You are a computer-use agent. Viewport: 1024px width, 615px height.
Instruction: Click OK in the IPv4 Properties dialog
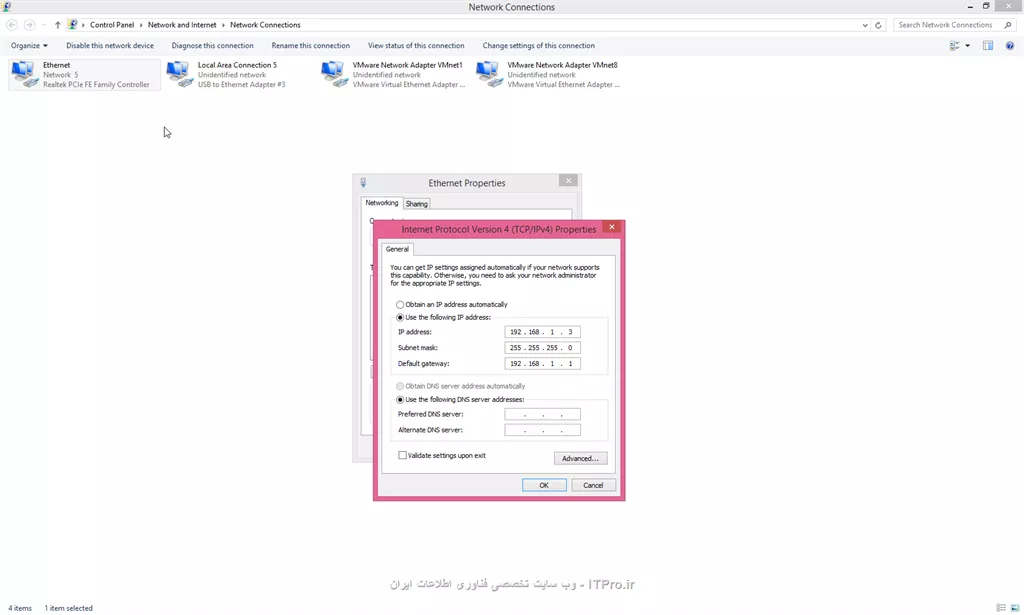544,485
